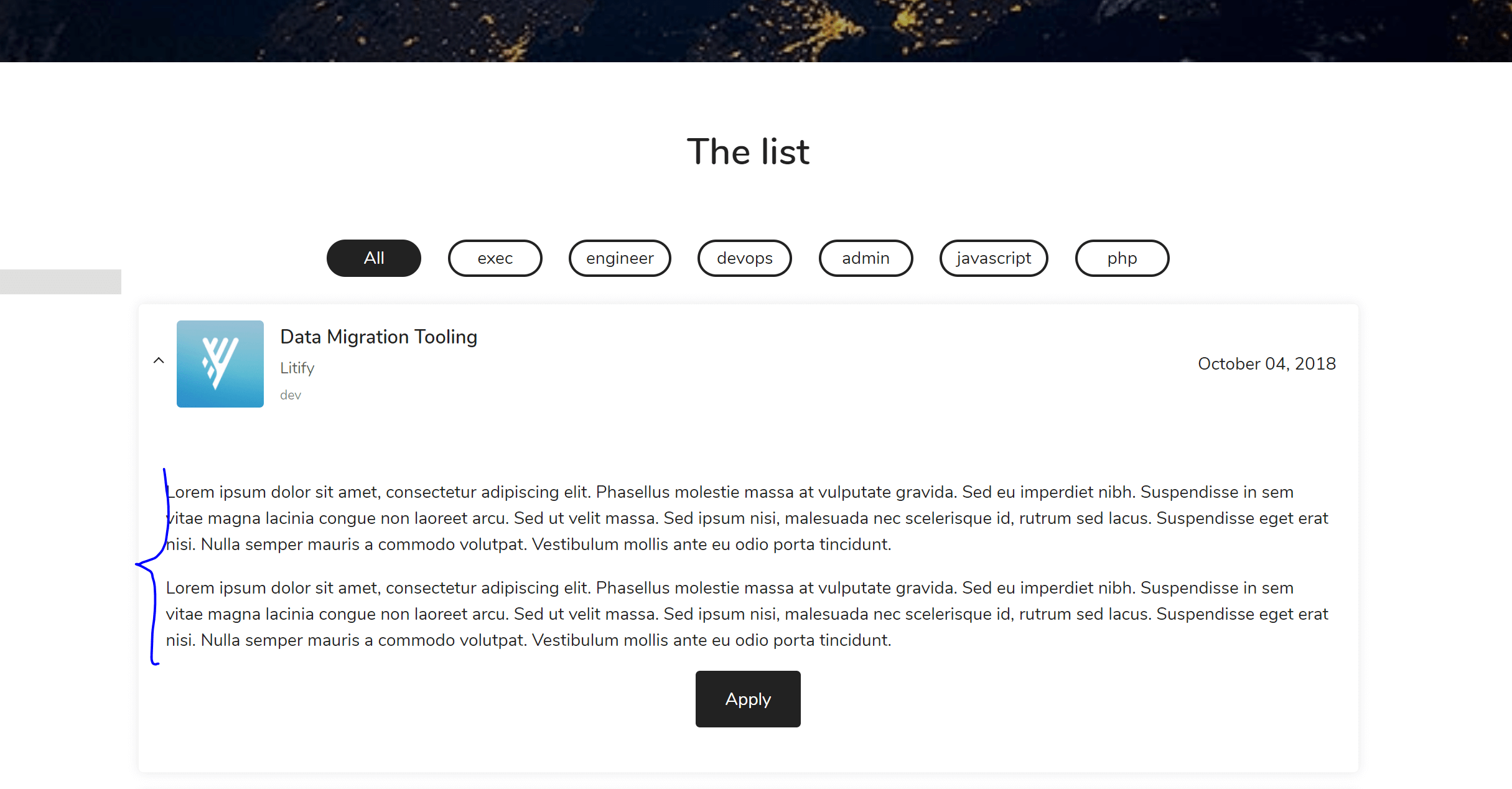Click the Litify logo thumbnail
Screen dimensions: 1512x789
click(x=220, y=364)
